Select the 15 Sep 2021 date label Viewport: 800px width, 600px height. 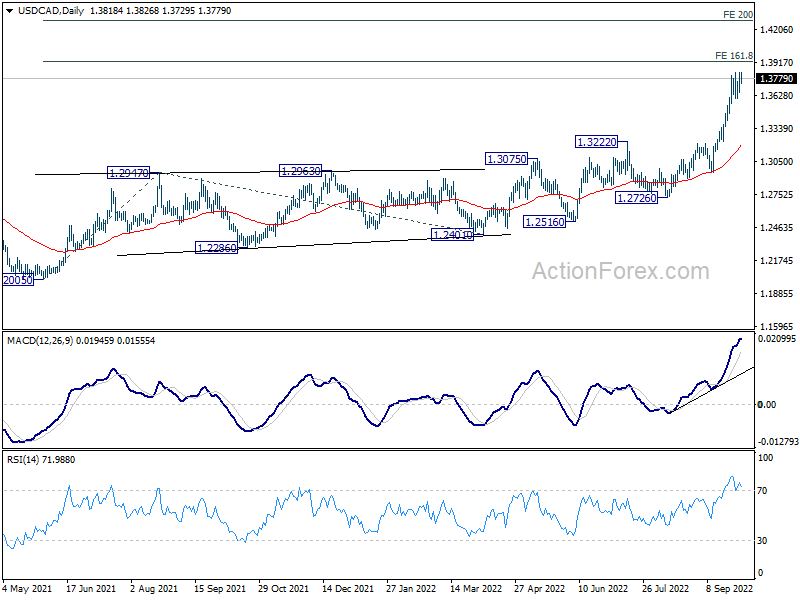tap(219, 589)
